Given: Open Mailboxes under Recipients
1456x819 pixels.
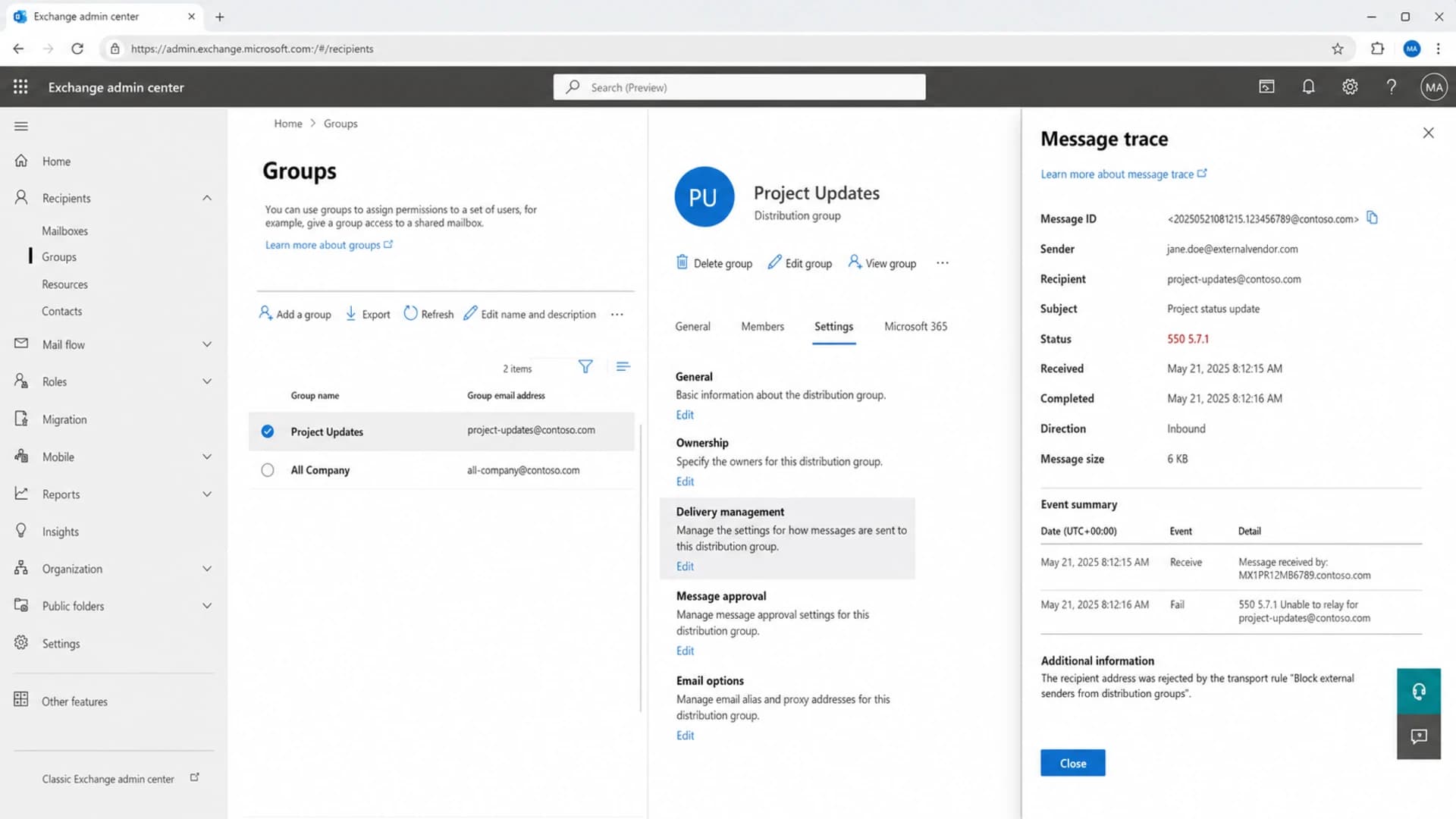Looking at the screenshot, I should click(x=64, y=231).
